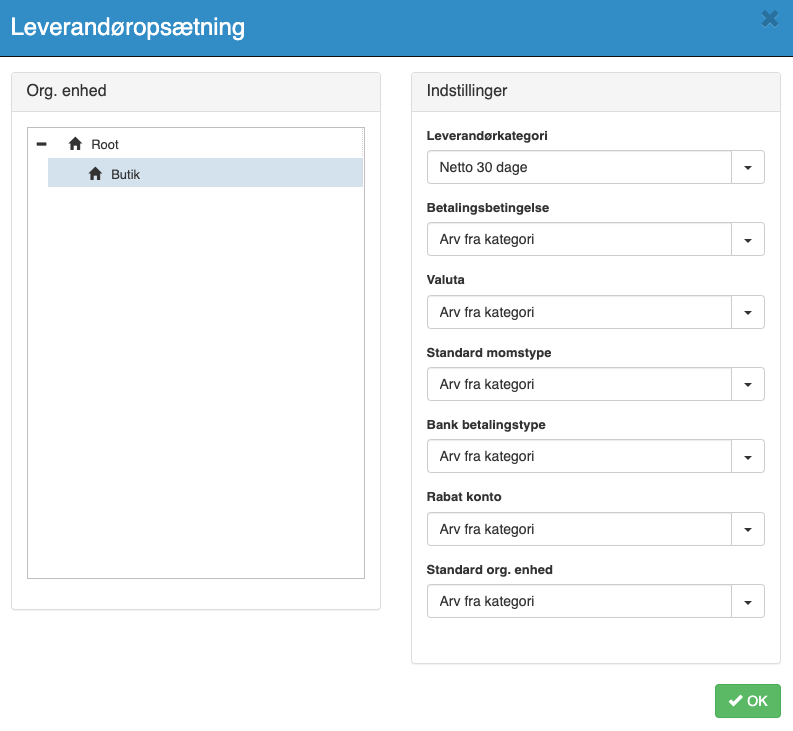Open Standard org. enhed dropdown arrow
The width and height of the screenshot is (793, 731).
click(x=747, y=601)
